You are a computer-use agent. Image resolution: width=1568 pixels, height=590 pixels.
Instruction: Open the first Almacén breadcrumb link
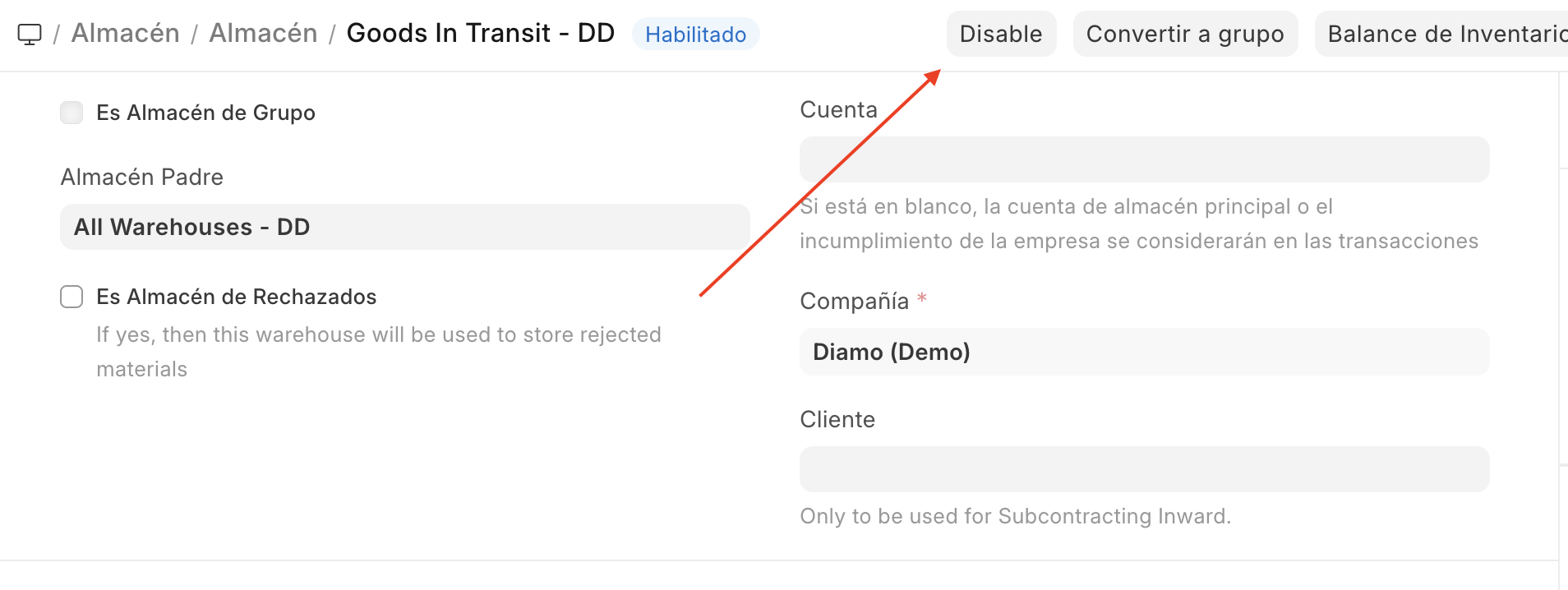(125, 34)
